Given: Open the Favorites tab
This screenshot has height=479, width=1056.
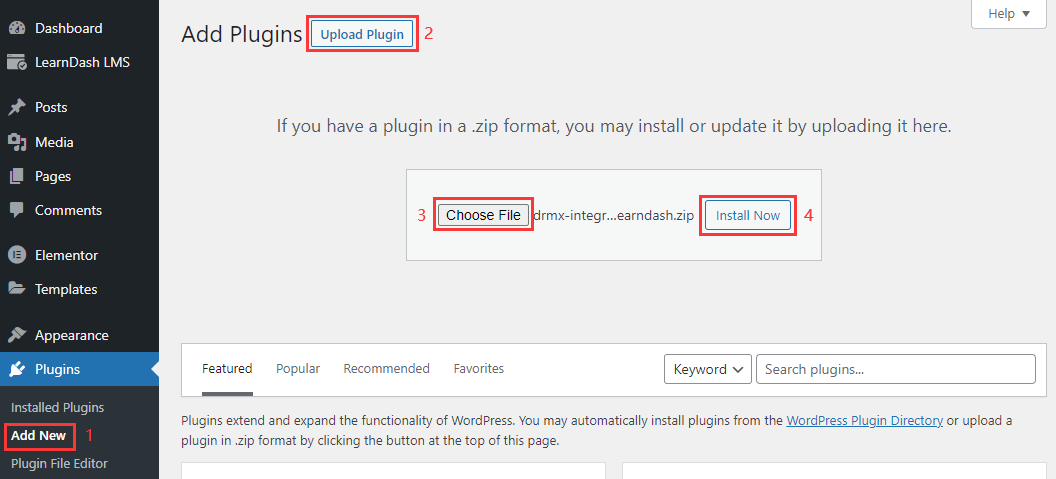Looking at the screenshot, I should point(478,369).
